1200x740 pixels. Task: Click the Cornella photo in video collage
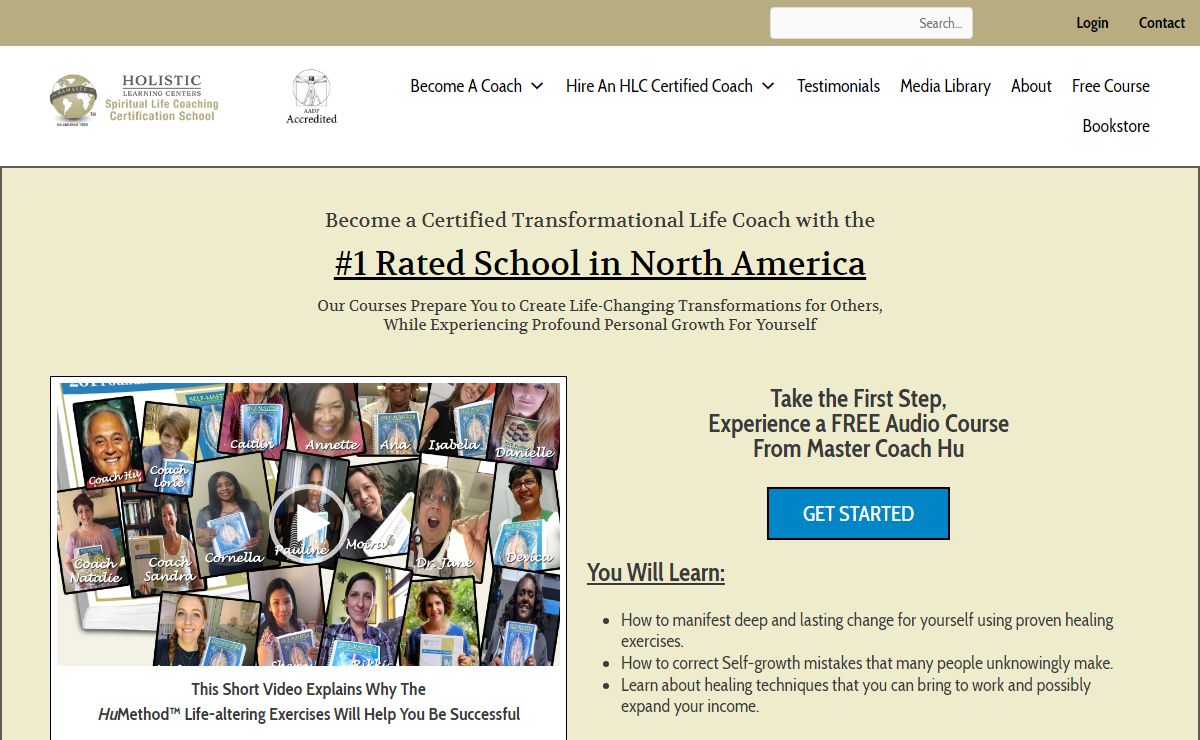[236, 512]
